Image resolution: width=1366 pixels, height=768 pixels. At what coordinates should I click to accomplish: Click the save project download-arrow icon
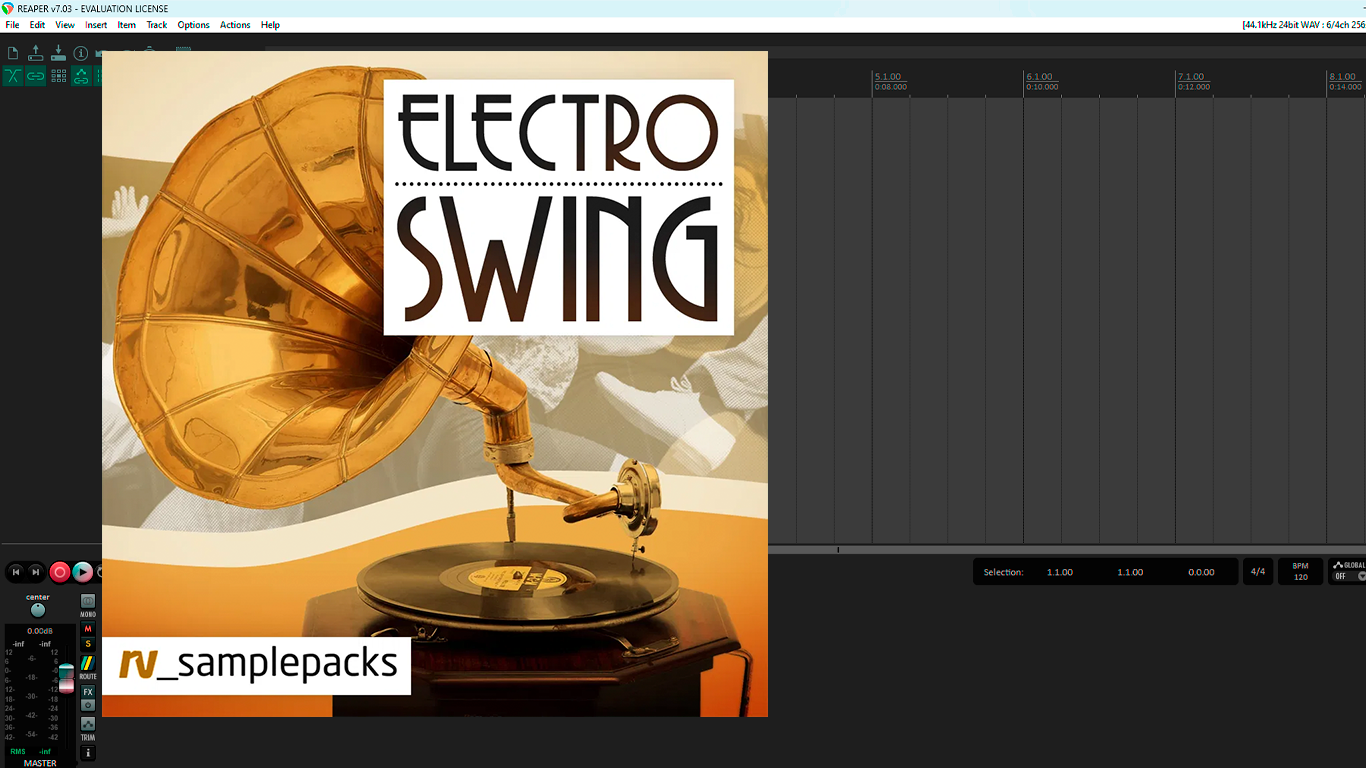58,53
